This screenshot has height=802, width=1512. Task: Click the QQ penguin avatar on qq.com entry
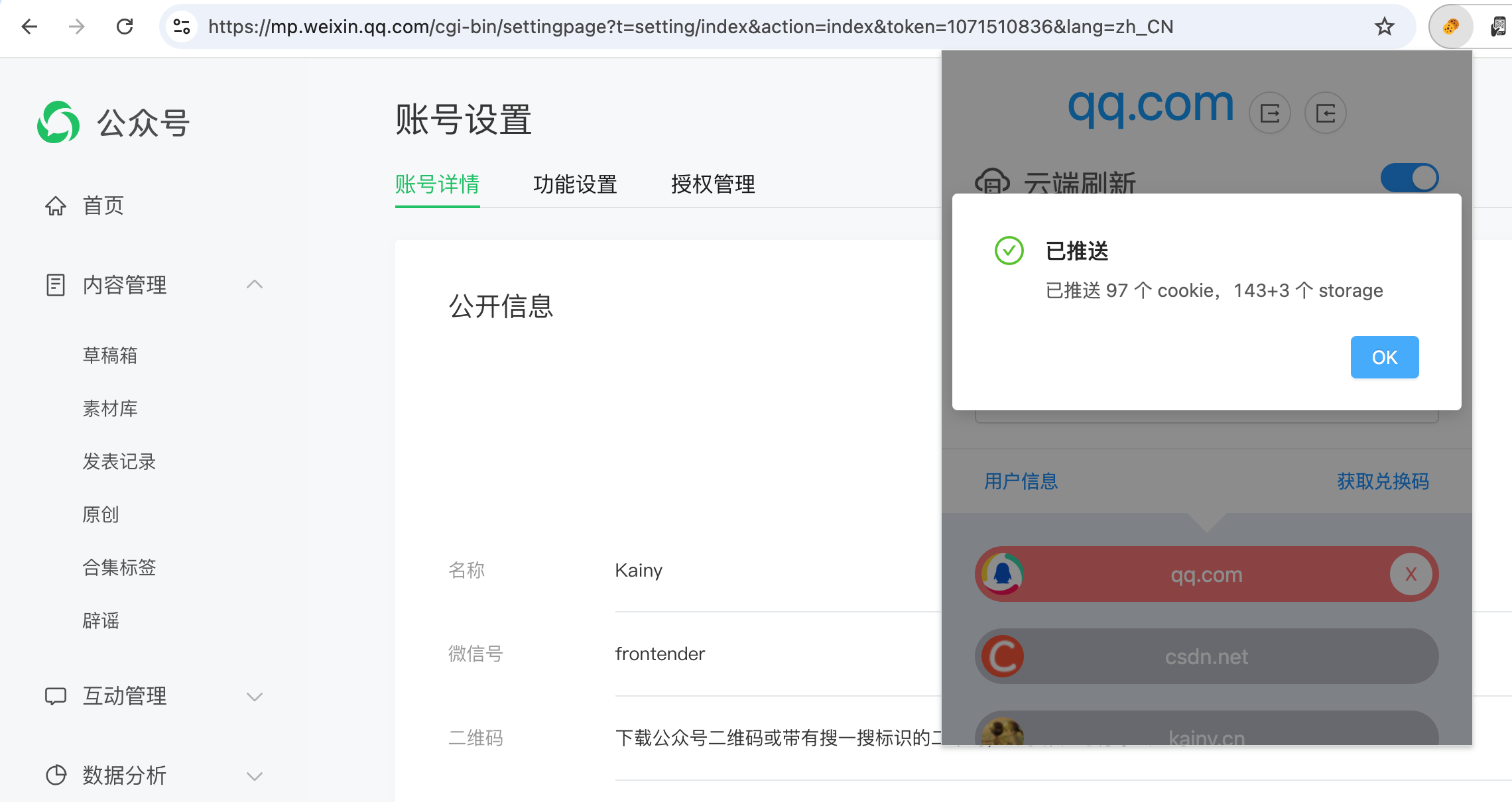coord(1003,574)
